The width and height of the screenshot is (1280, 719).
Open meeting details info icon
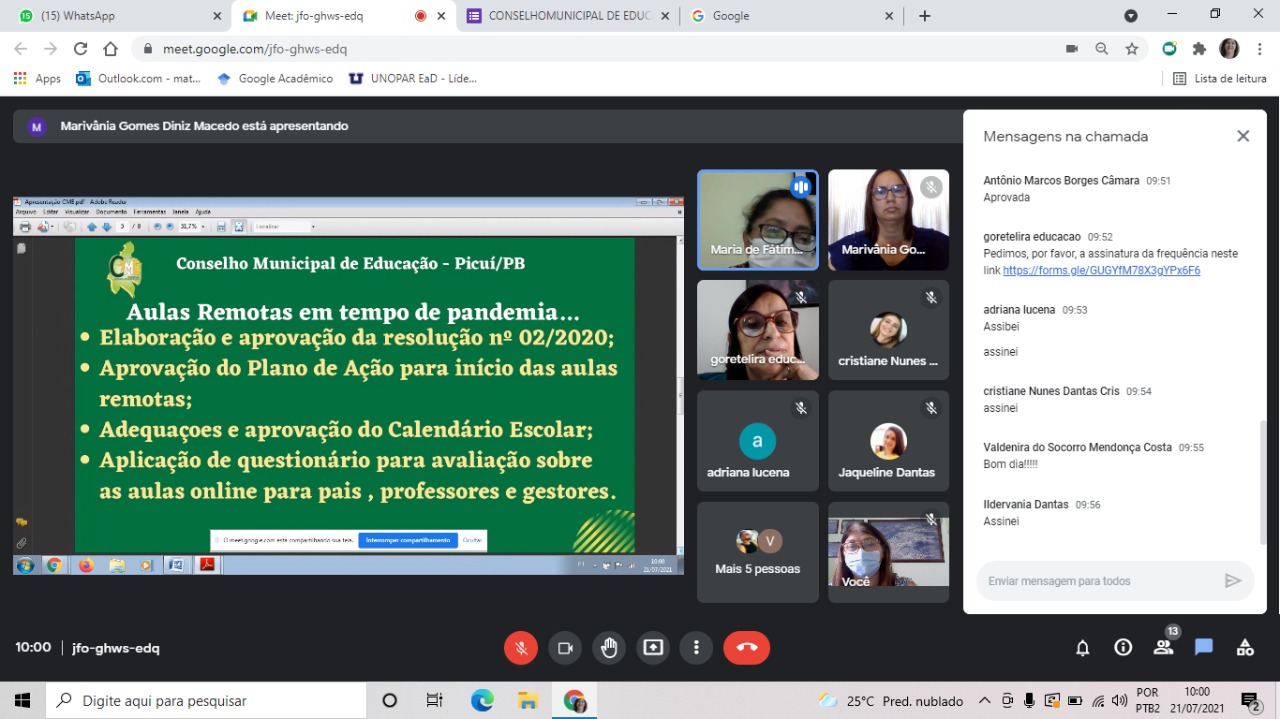click(x=1123, y=648)
